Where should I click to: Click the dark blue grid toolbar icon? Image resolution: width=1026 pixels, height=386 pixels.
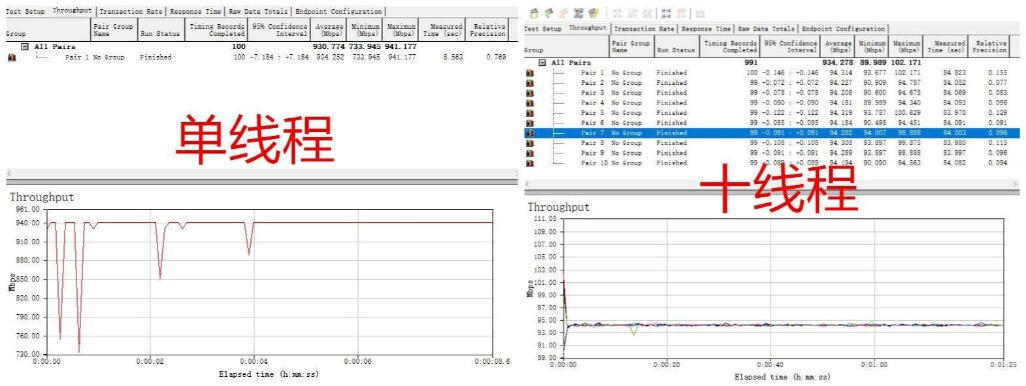pyautogui.click(x=578, y=12)
